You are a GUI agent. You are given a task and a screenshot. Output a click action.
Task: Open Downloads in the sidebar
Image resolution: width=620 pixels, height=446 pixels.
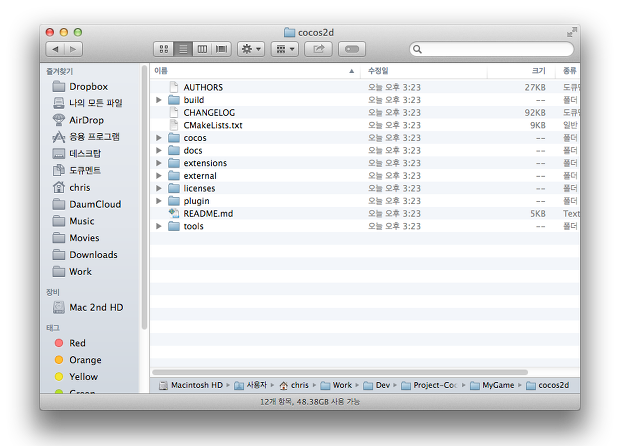[x=85, y=255]
